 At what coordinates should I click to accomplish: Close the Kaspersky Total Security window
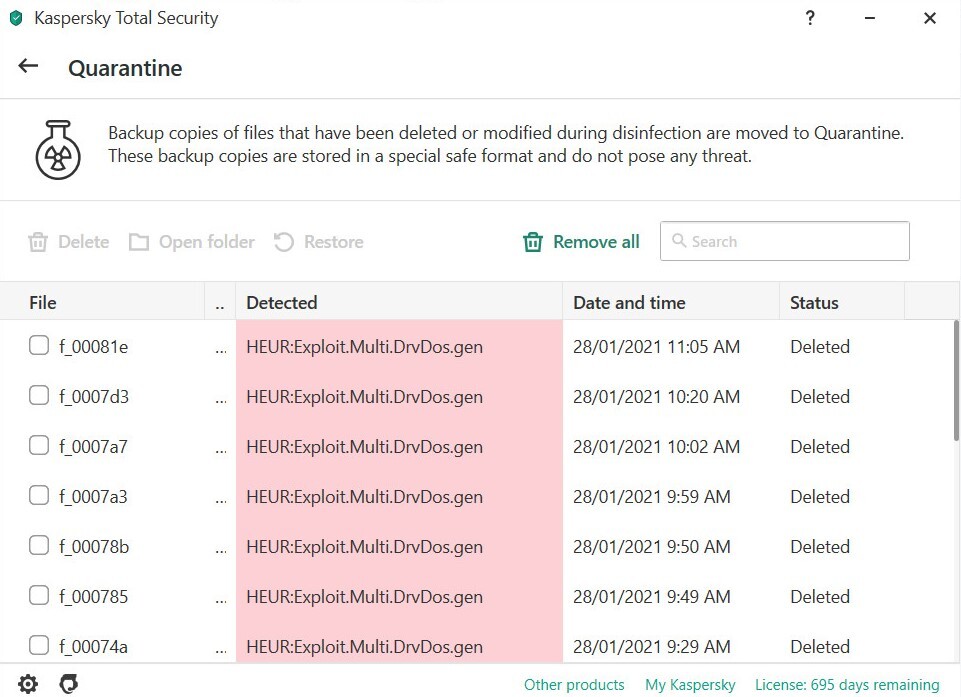click(930, 18)
